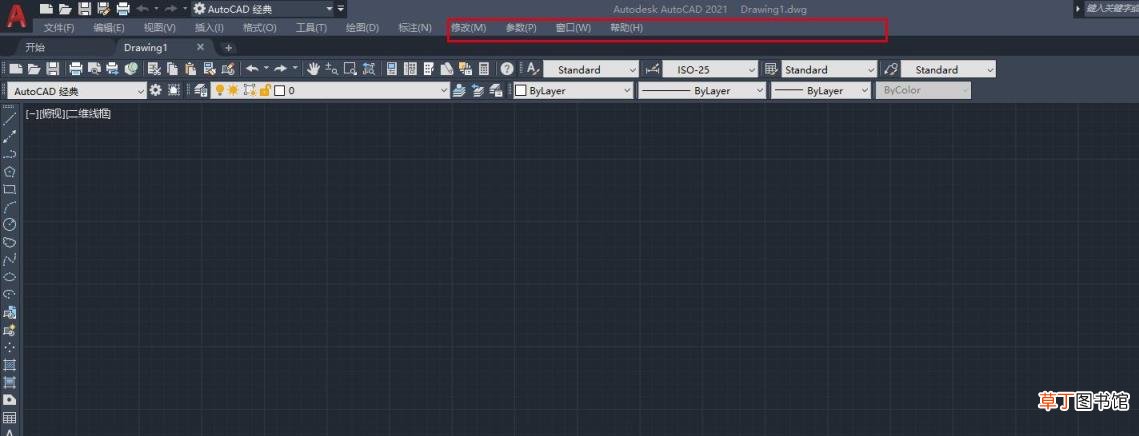The image size is (1139, 436).
Task: Click the Zoom Previous icon
Action: (x=369, y=69)
